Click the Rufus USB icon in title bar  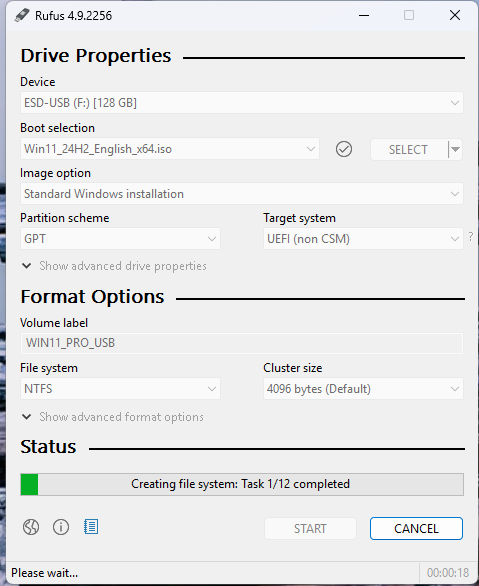pos(22,15)
